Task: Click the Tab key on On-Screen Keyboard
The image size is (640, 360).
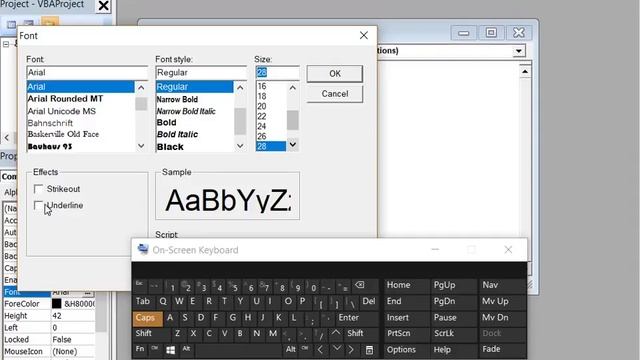Action: pyautogui.click(x=143, y=302)
